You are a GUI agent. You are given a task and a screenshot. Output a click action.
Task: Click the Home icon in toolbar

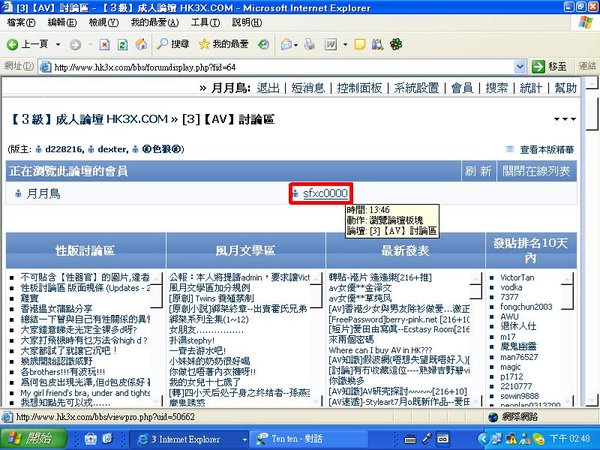pos(141,44)
